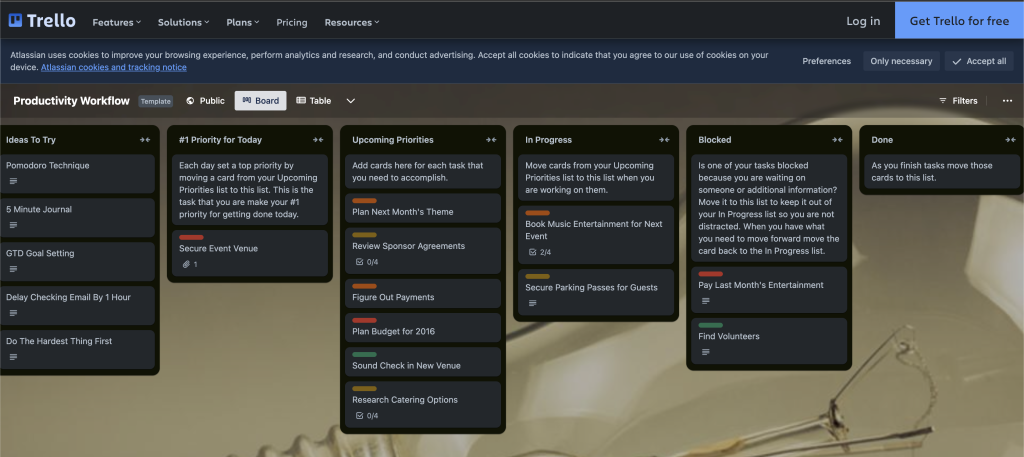Click description icon on Secure Parking Passes card
Viewport: 1024px width, 457px height.
[x=533, y=303]
